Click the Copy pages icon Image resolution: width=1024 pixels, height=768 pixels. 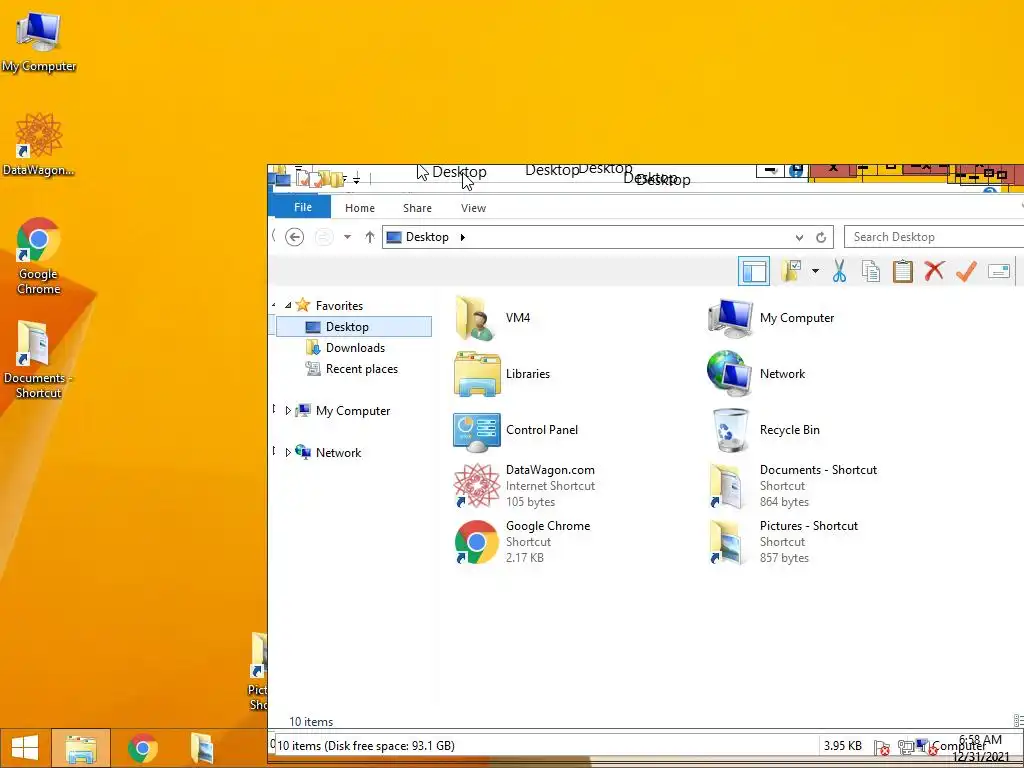pos(871,270)
